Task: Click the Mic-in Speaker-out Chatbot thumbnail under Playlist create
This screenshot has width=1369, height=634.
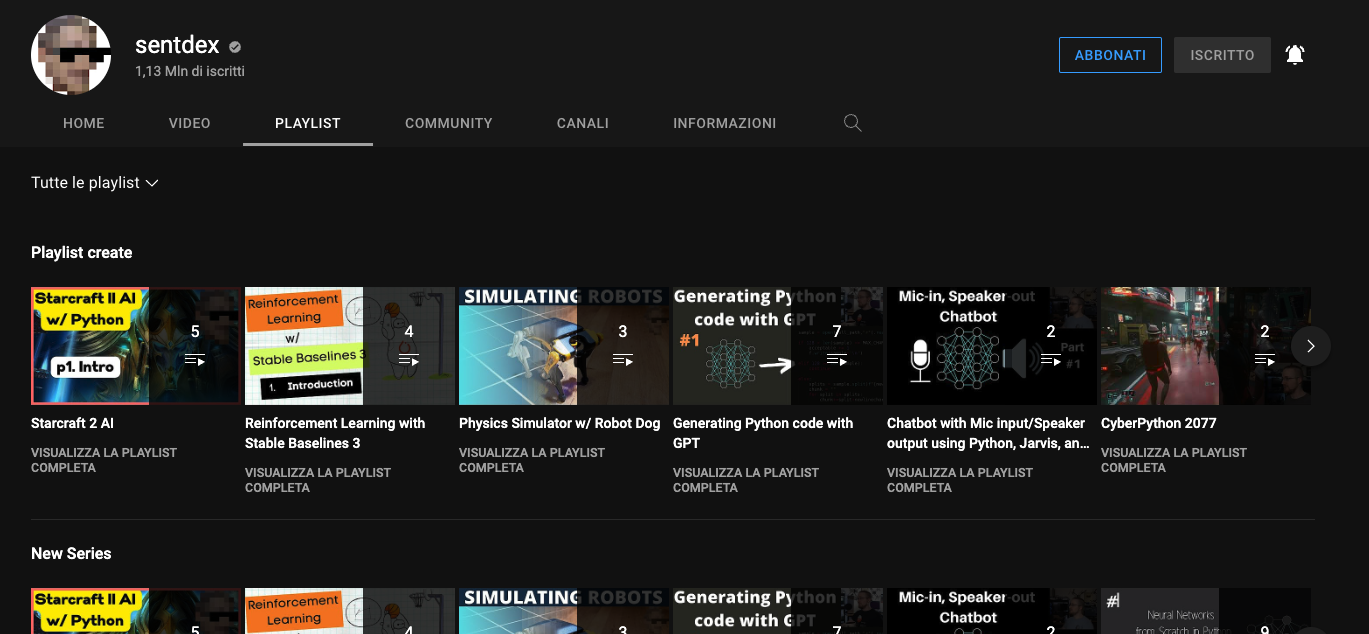Action: point(992,346)
